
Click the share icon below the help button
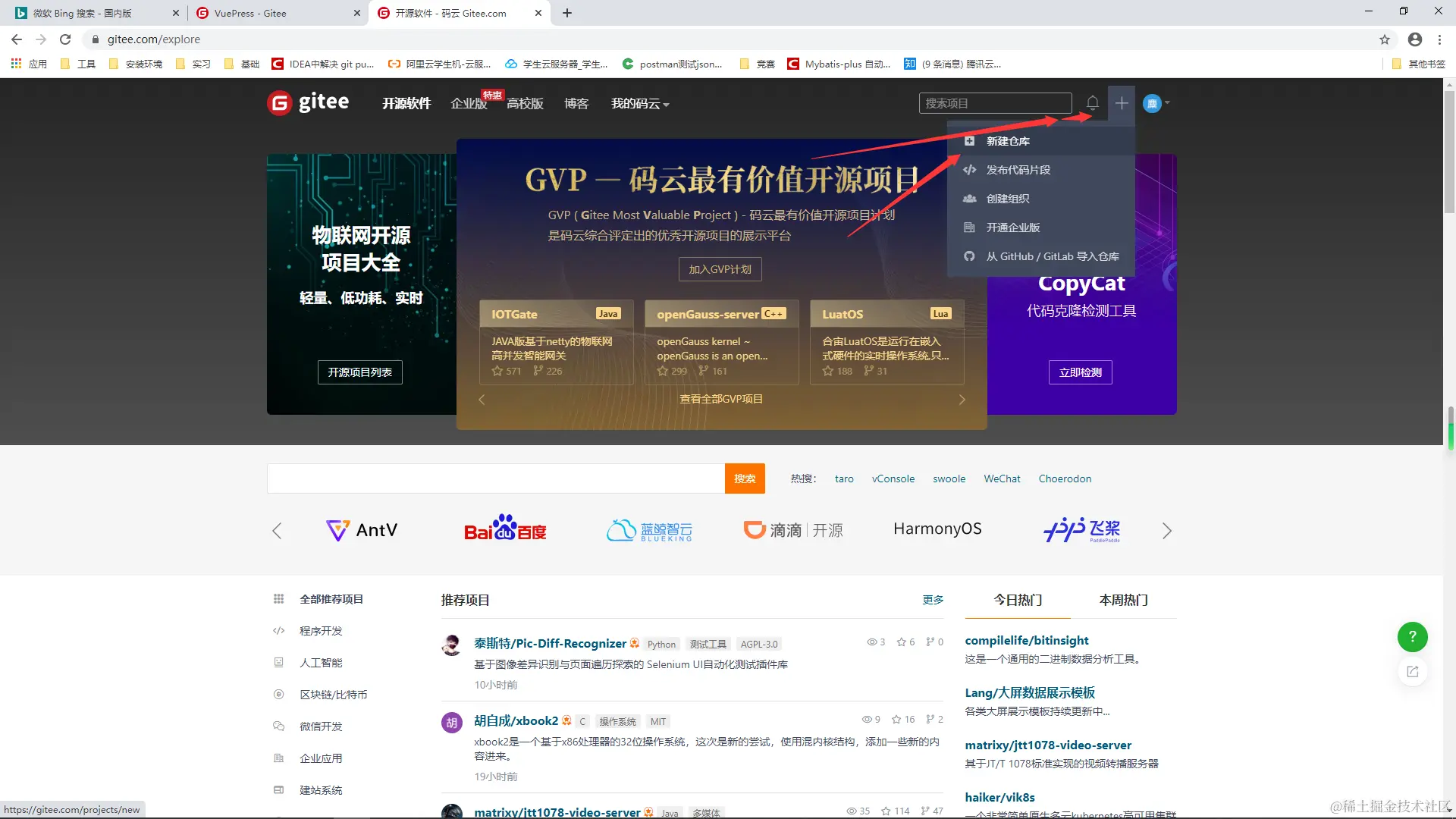[1412, 672]
